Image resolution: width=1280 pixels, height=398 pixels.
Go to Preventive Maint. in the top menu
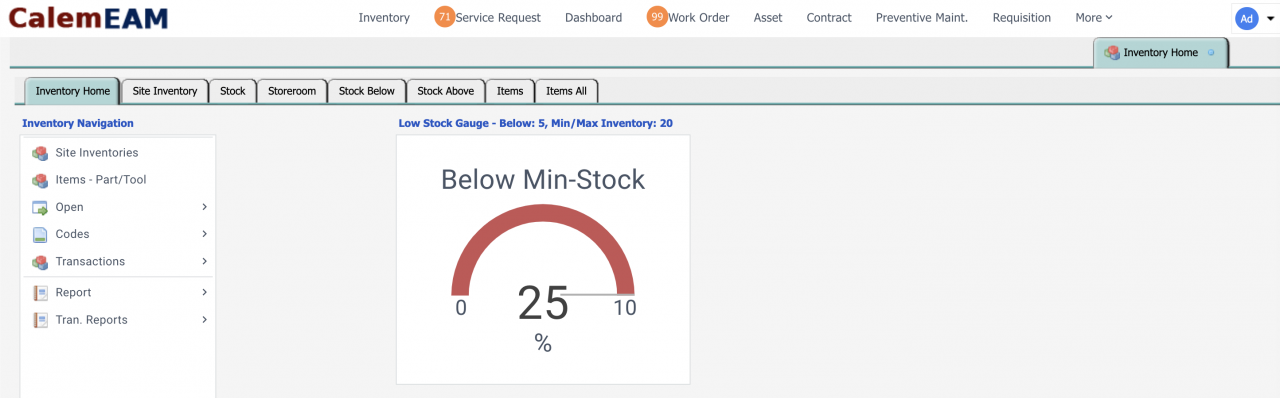point(922,17)
